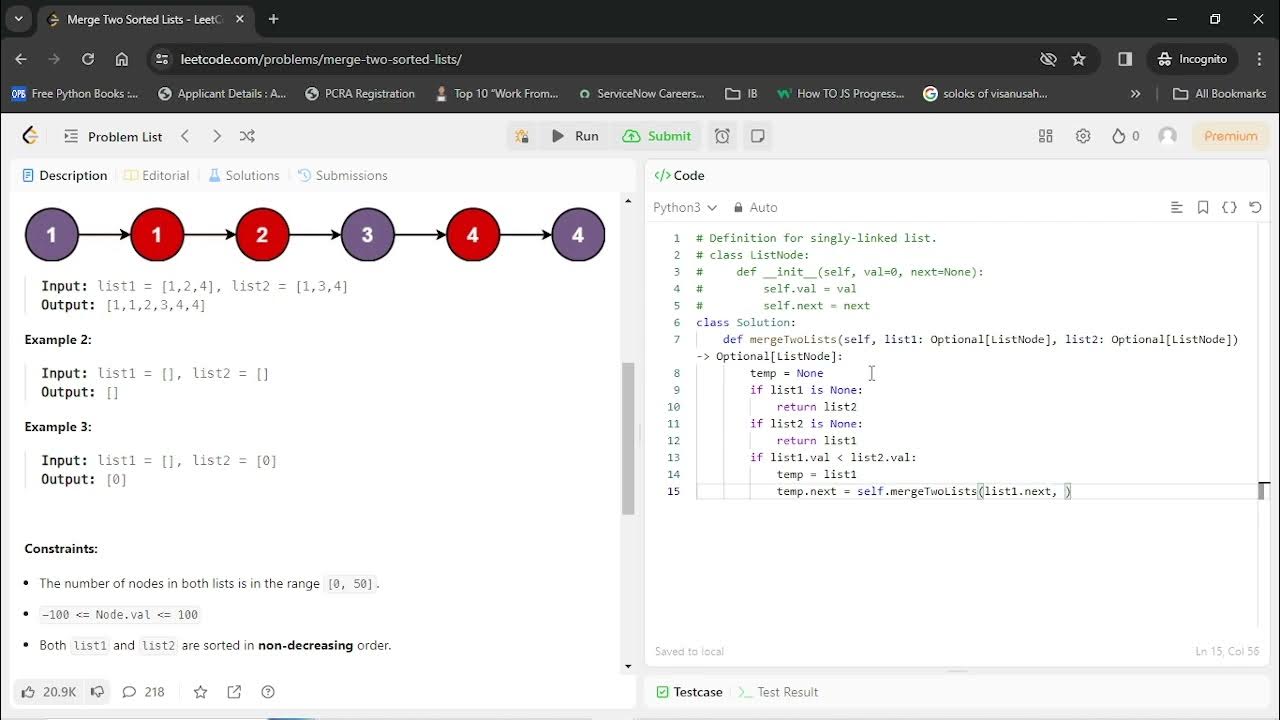Viewport: 1280px width, 720px height.
Task: Open the IB bookmarks folder
Action: click(x=741, y=93)
